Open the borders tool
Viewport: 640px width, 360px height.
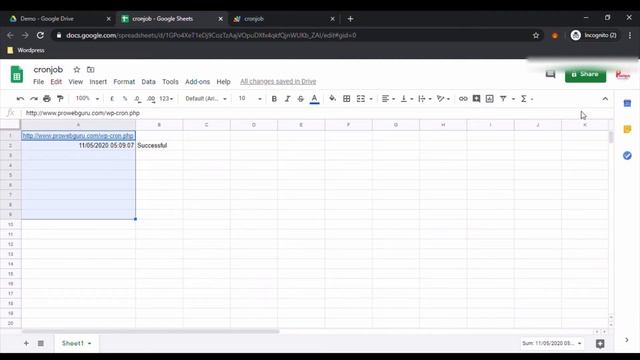347,99
